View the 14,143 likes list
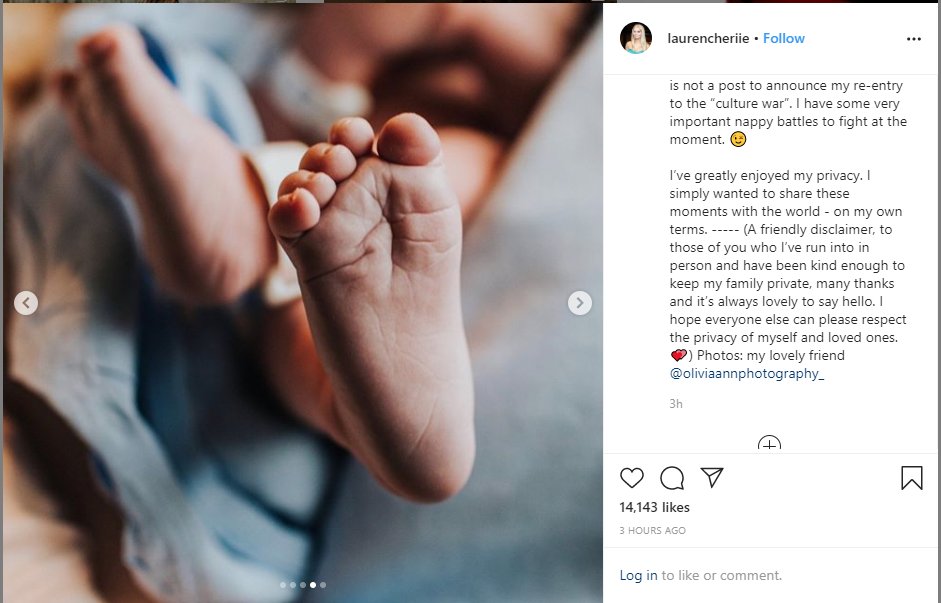Viewport: 941px width, 603px height. pyautogui.click(x=655, y=508)
